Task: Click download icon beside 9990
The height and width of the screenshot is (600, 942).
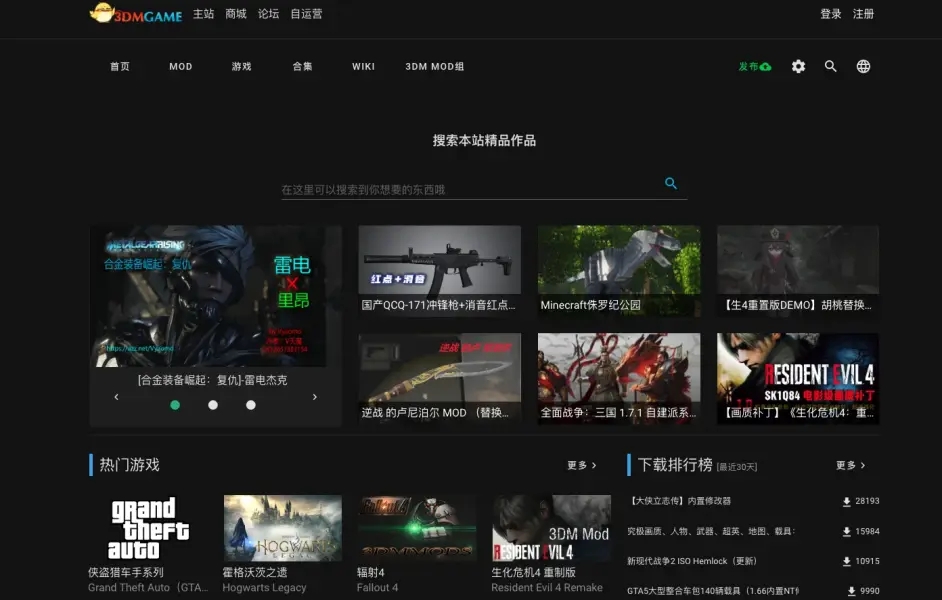Action: [851, 592]
